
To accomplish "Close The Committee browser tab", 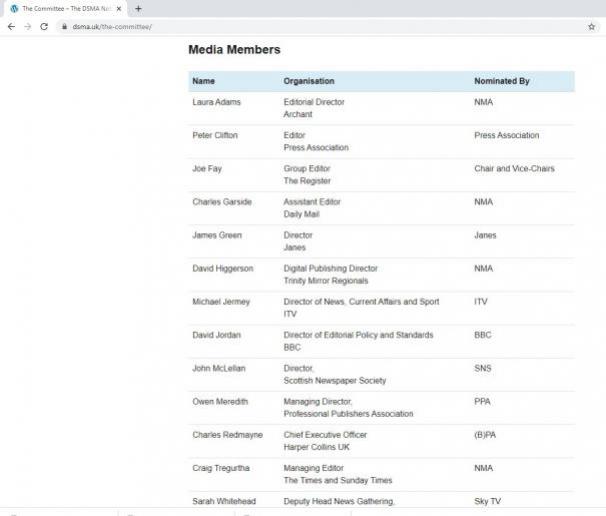I will click(x=118, y=8).
